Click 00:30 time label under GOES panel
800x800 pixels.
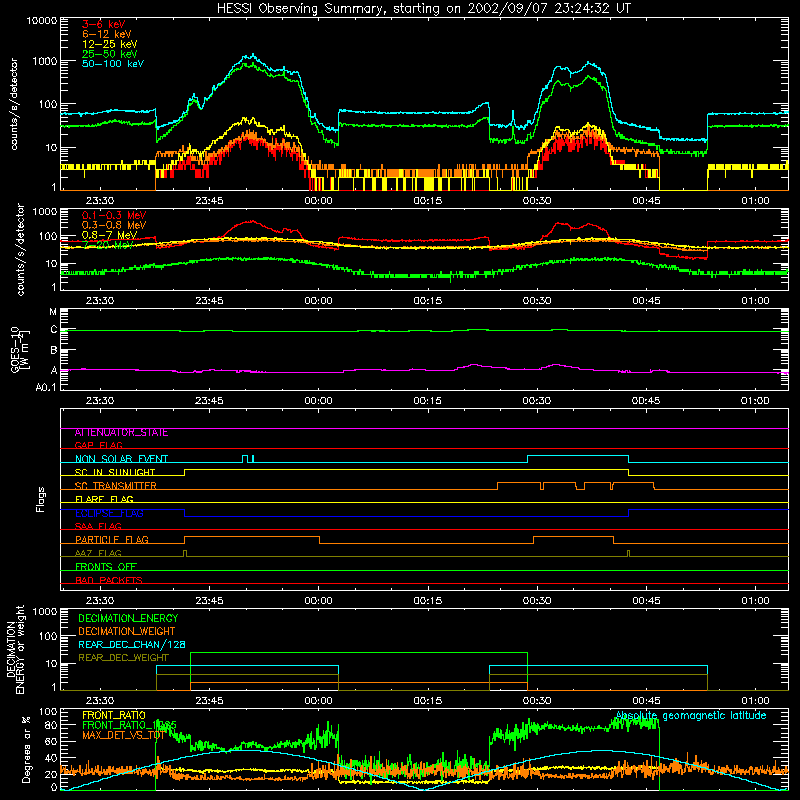(537, 401)
